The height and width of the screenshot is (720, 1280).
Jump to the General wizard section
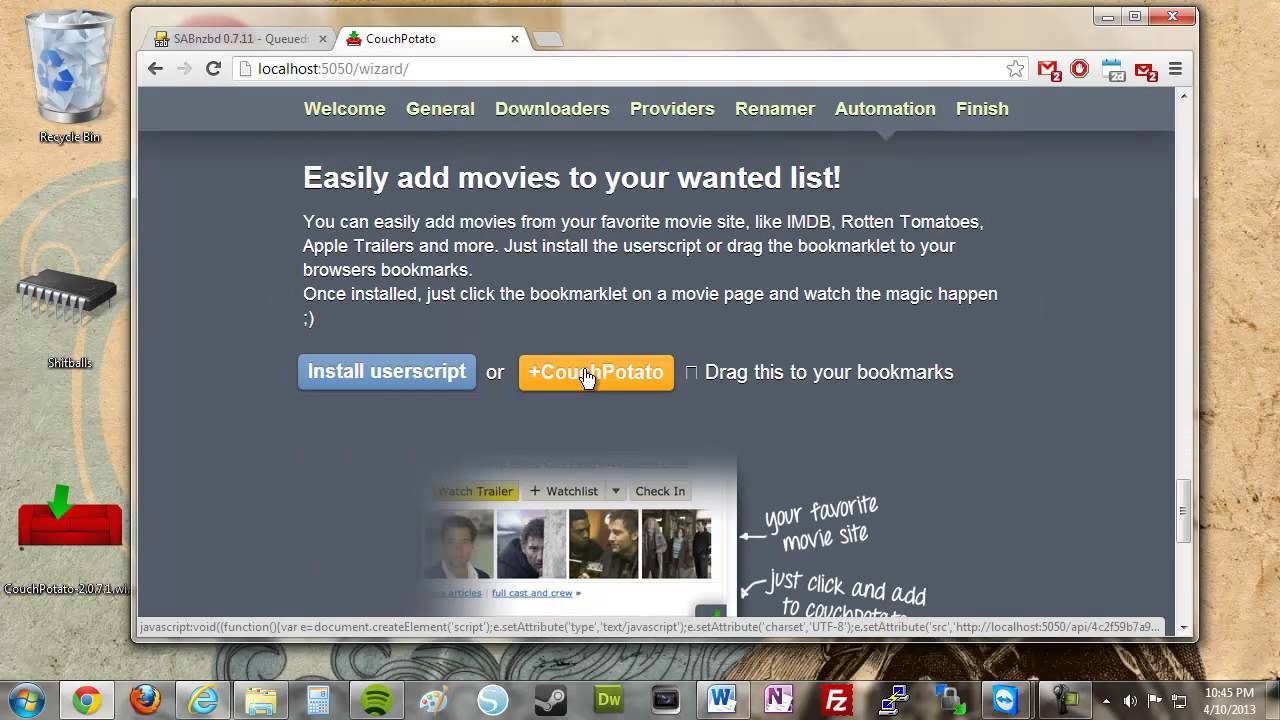(440, 109)
